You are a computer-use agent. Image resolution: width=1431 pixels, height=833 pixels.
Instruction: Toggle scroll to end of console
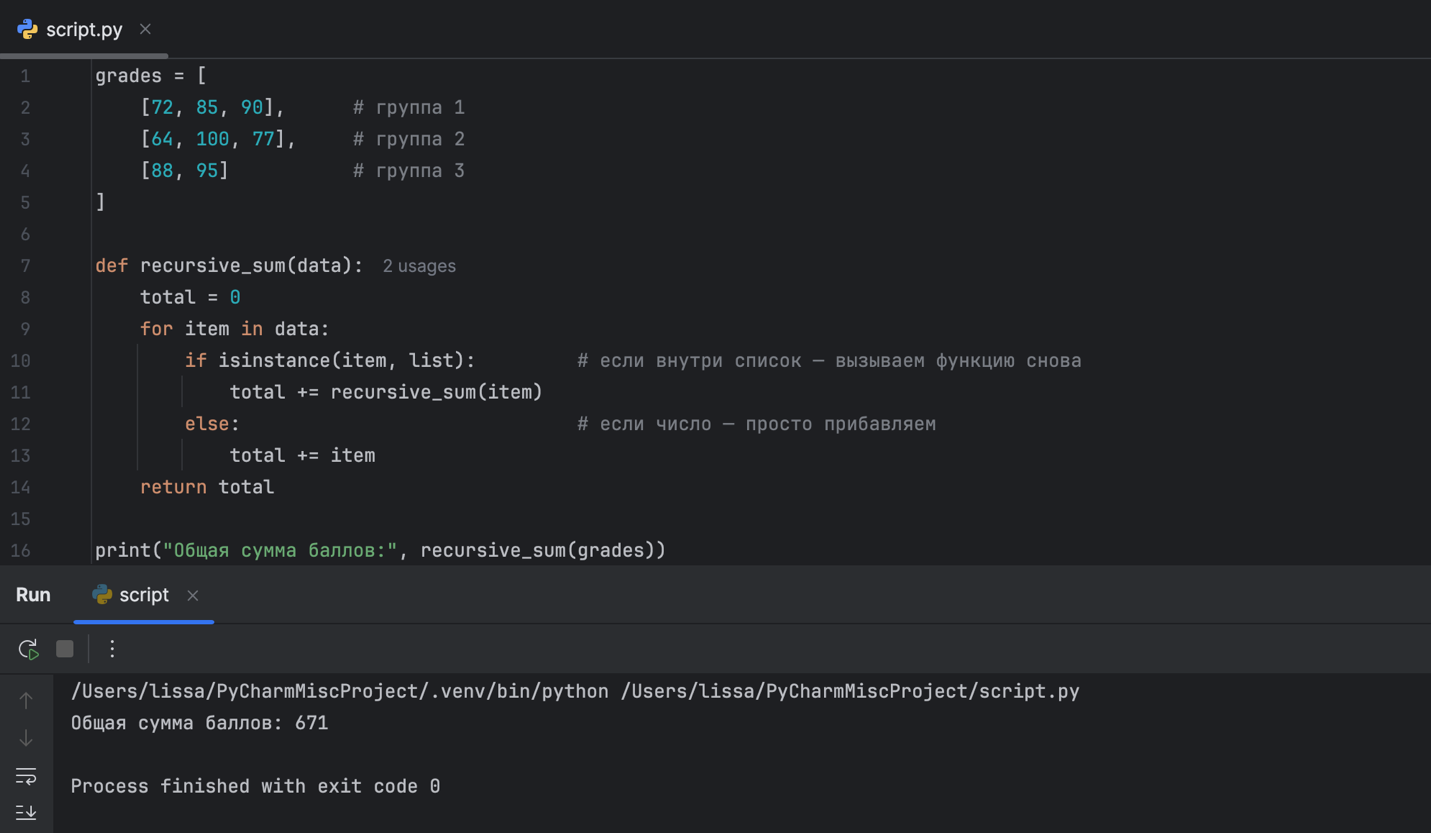[x=26, y=812]
